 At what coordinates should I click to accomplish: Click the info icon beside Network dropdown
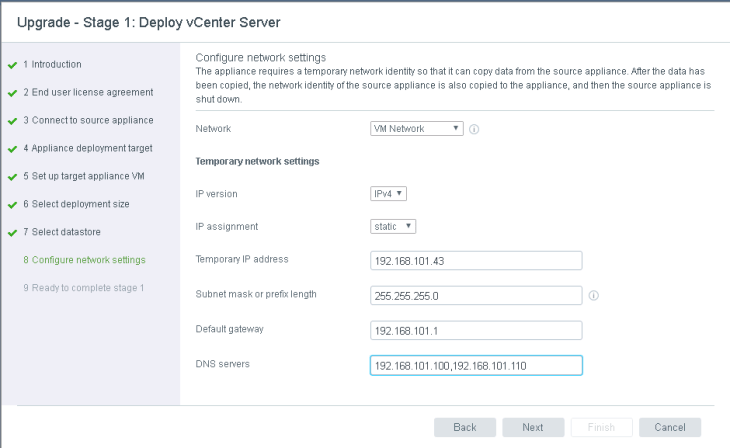[x=474, y=129]
